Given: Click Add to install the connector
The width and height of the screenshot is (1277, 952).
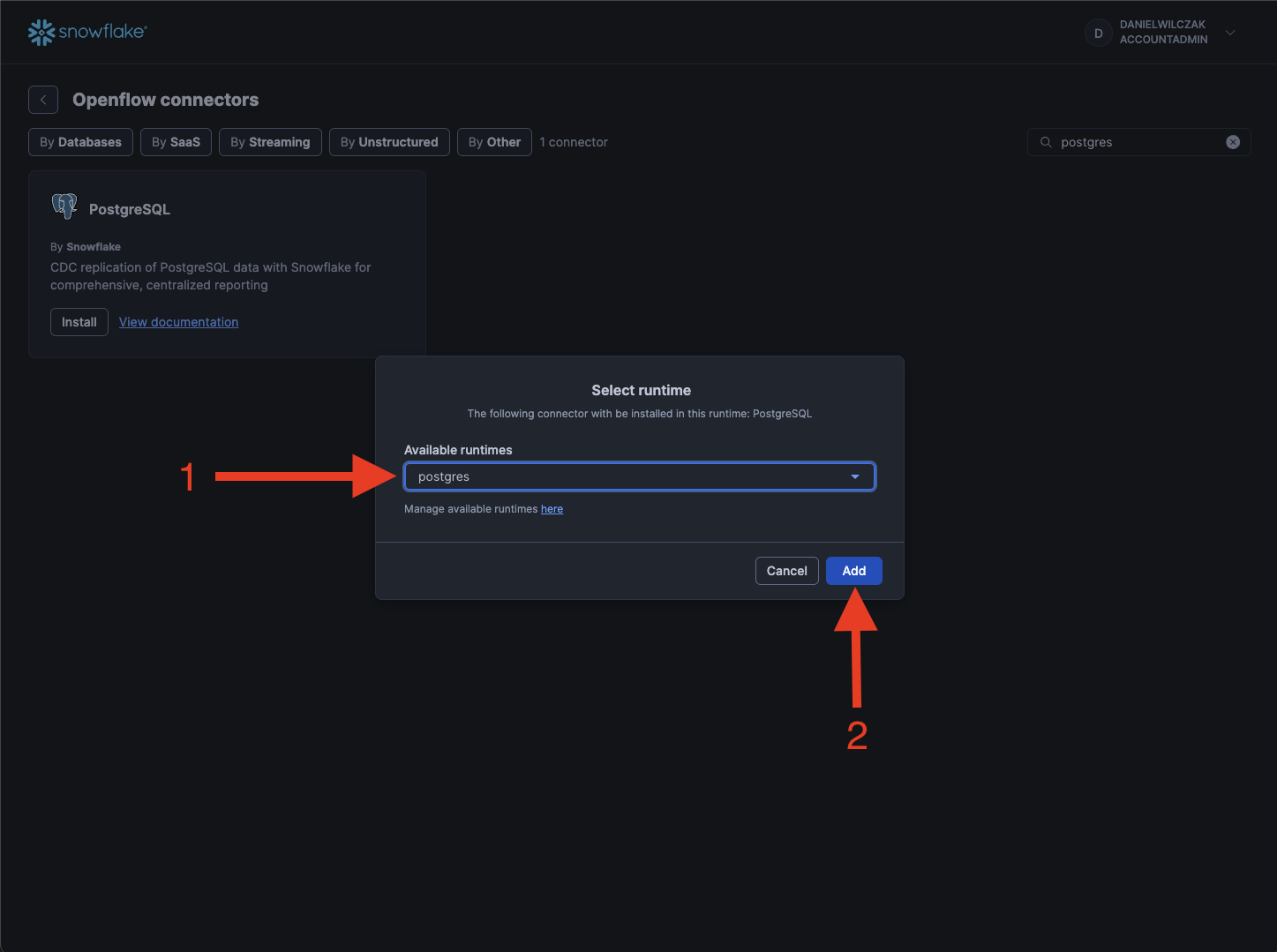Looking at the screenshot, I should [x=853, y=571].
